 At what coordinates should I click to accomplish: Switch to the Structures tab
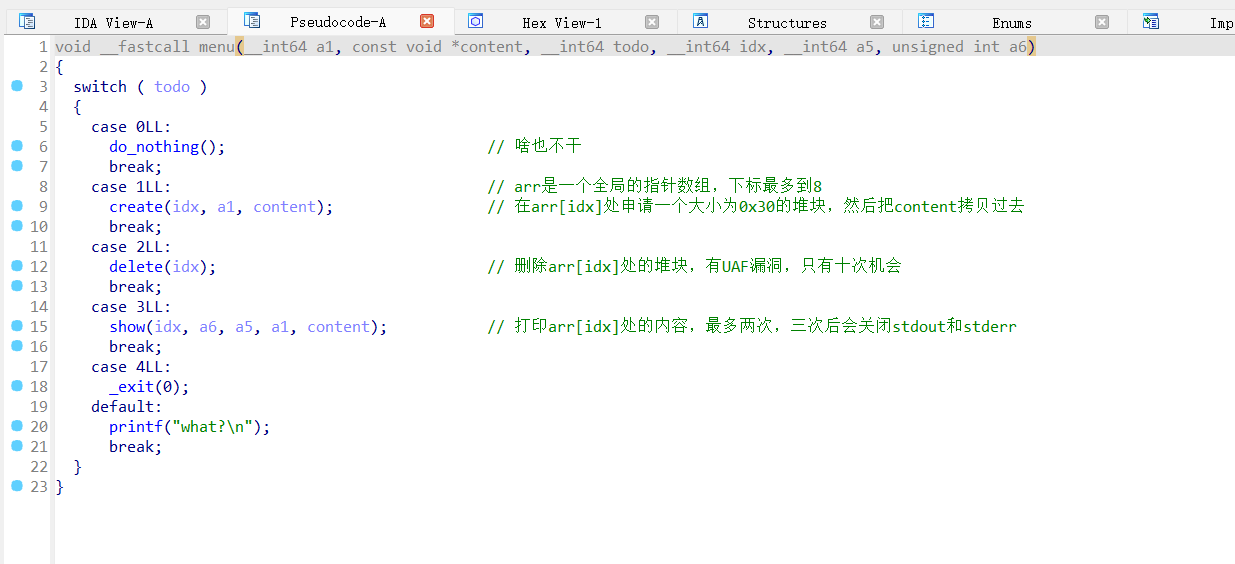point(787,22)
